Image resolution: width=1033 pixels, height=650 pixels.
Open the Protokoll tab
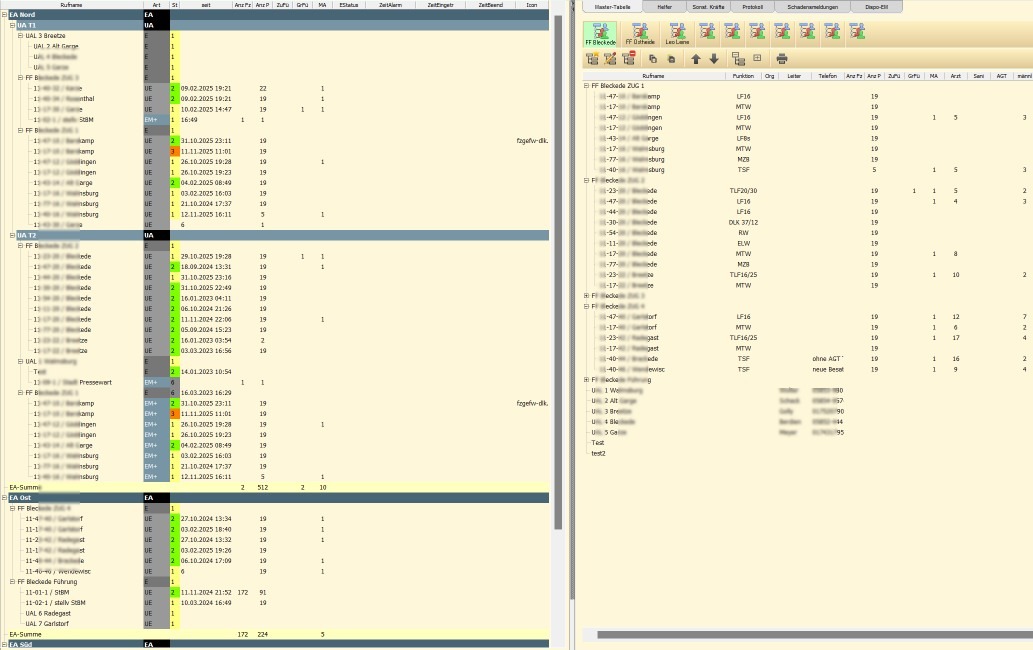[750, 6]
